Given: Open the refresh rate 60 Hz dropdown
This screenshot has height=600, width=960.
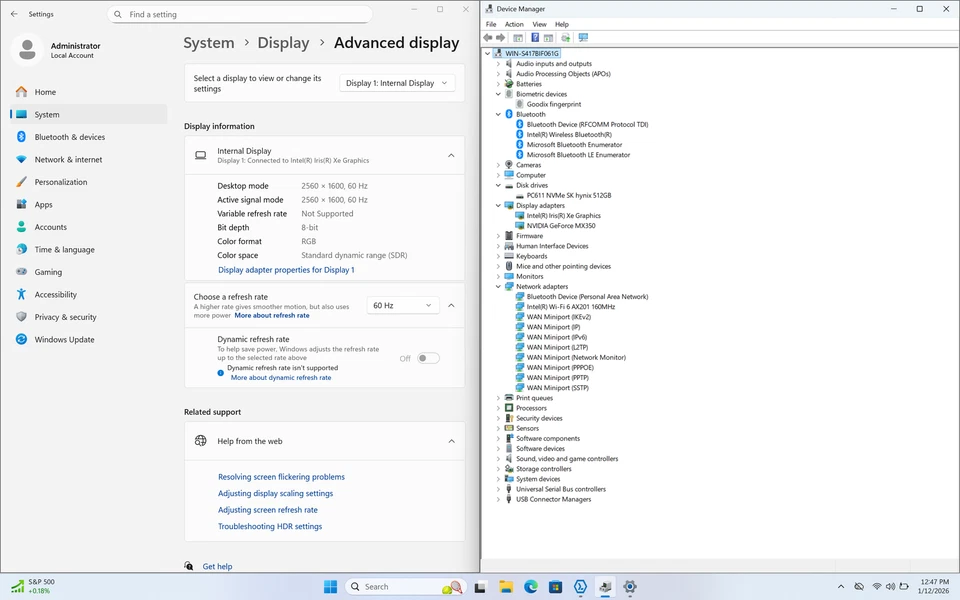Looking at the screenshot, I should tap(402, 306).
